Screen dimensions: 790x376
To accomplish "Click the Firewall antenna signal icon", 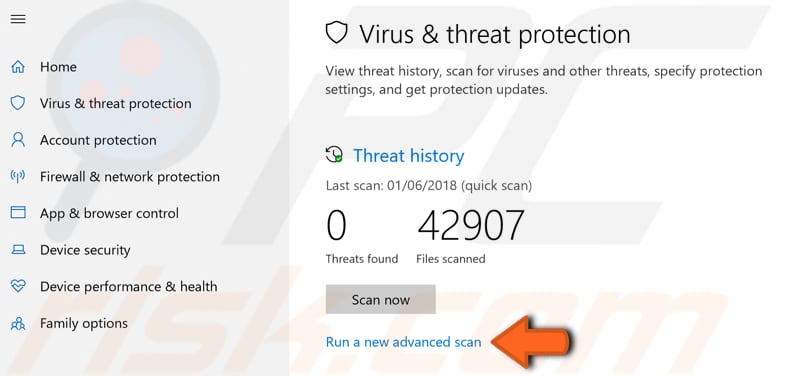I will [x=18, y=176].
